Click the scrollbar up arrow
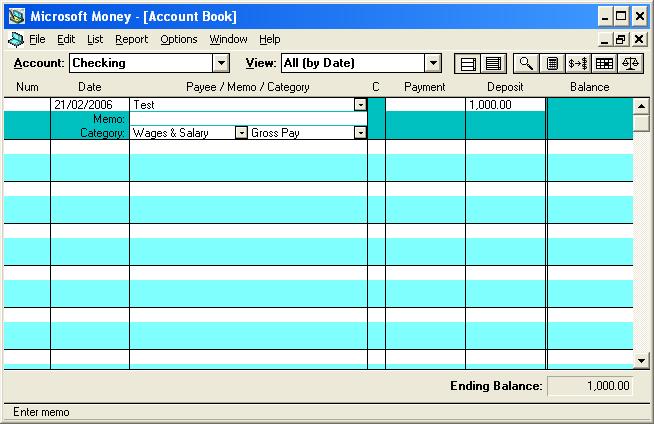 (x=641, y=106)
